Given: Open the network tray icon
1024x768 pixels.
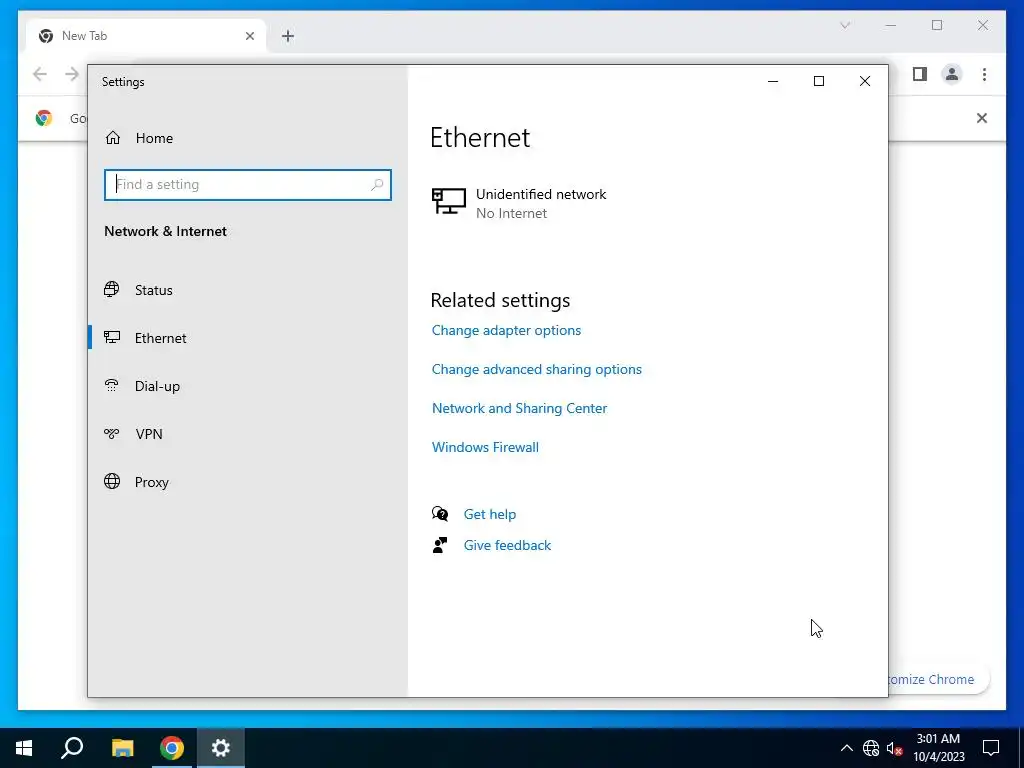Looking at the screenshot, I should (x=871, y=748).
